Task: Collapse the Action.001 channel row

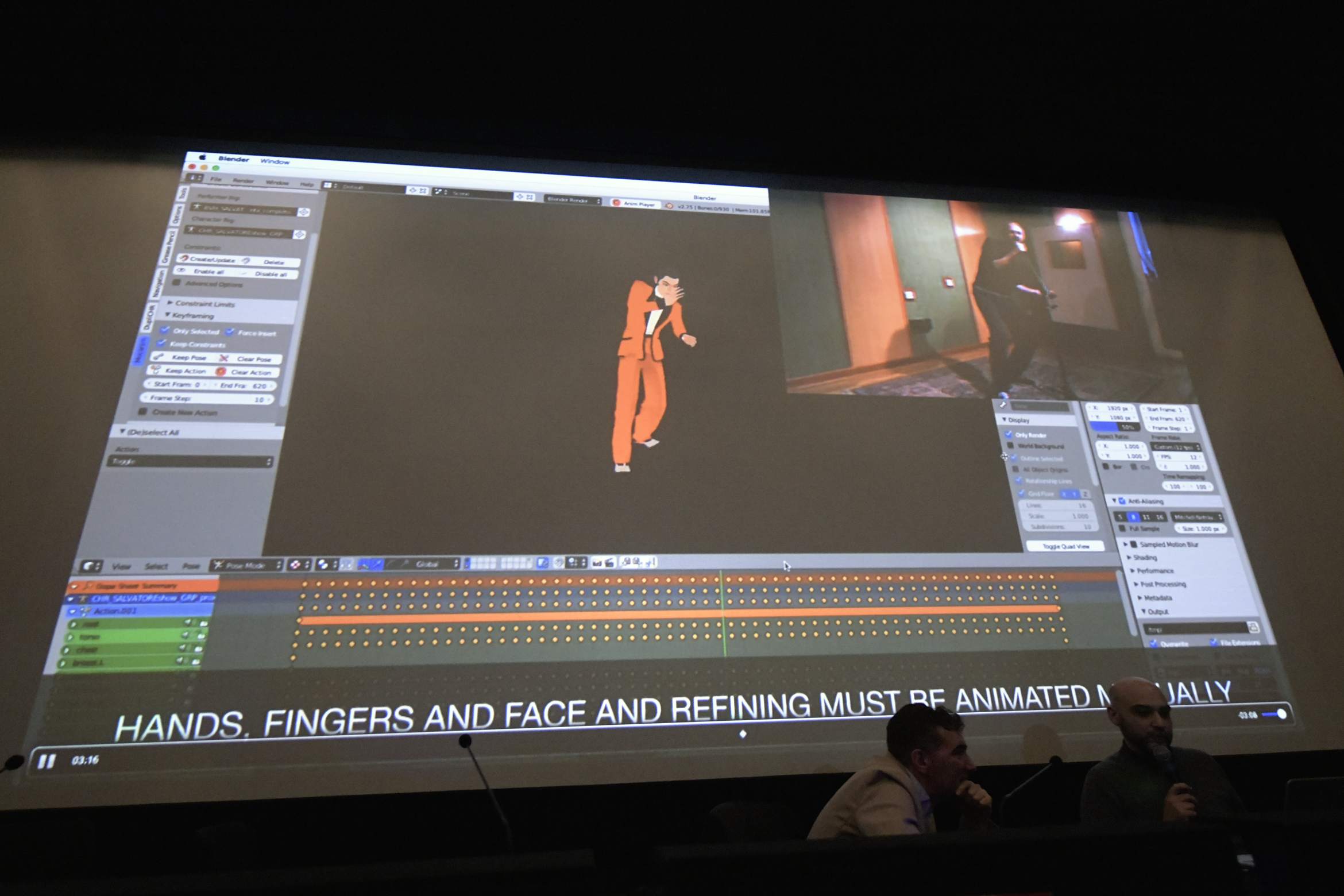Action: [73, 611]
